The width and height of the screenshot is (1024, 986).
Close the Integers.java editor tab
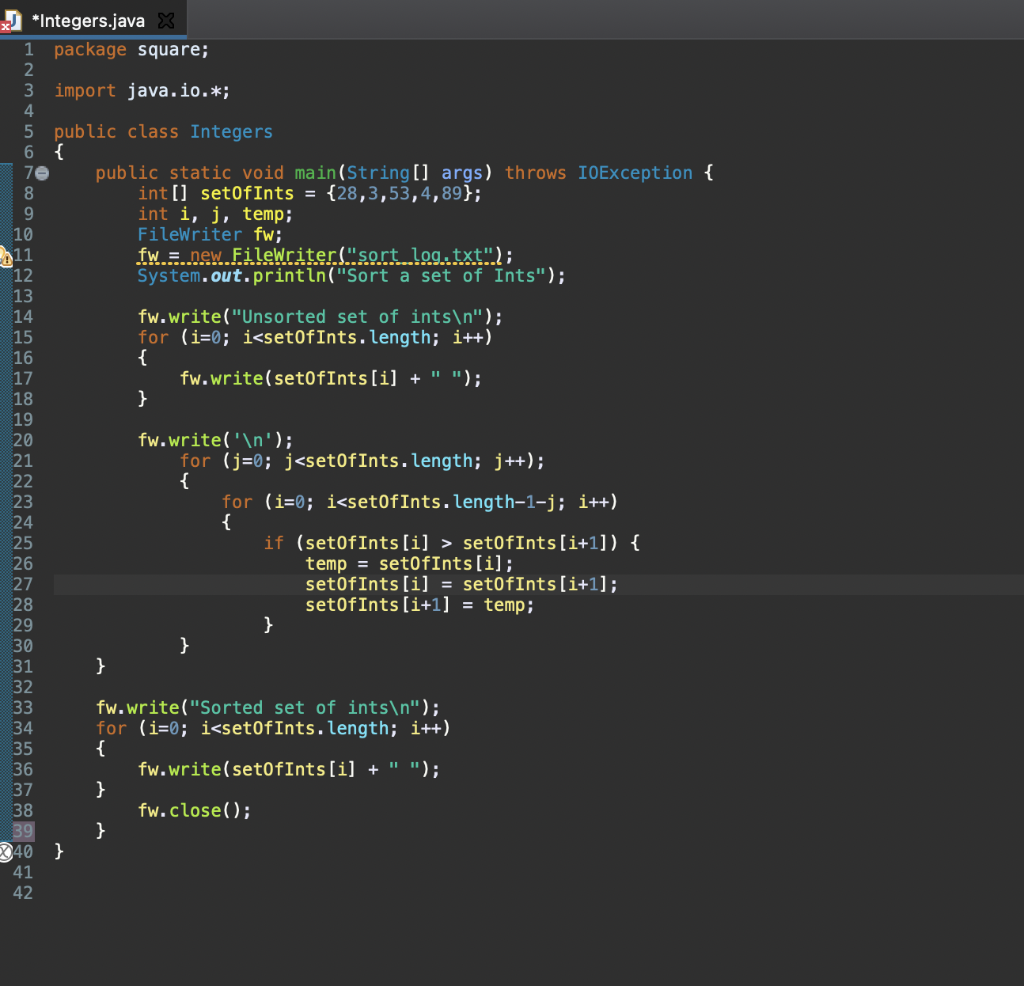pos(165,20)
